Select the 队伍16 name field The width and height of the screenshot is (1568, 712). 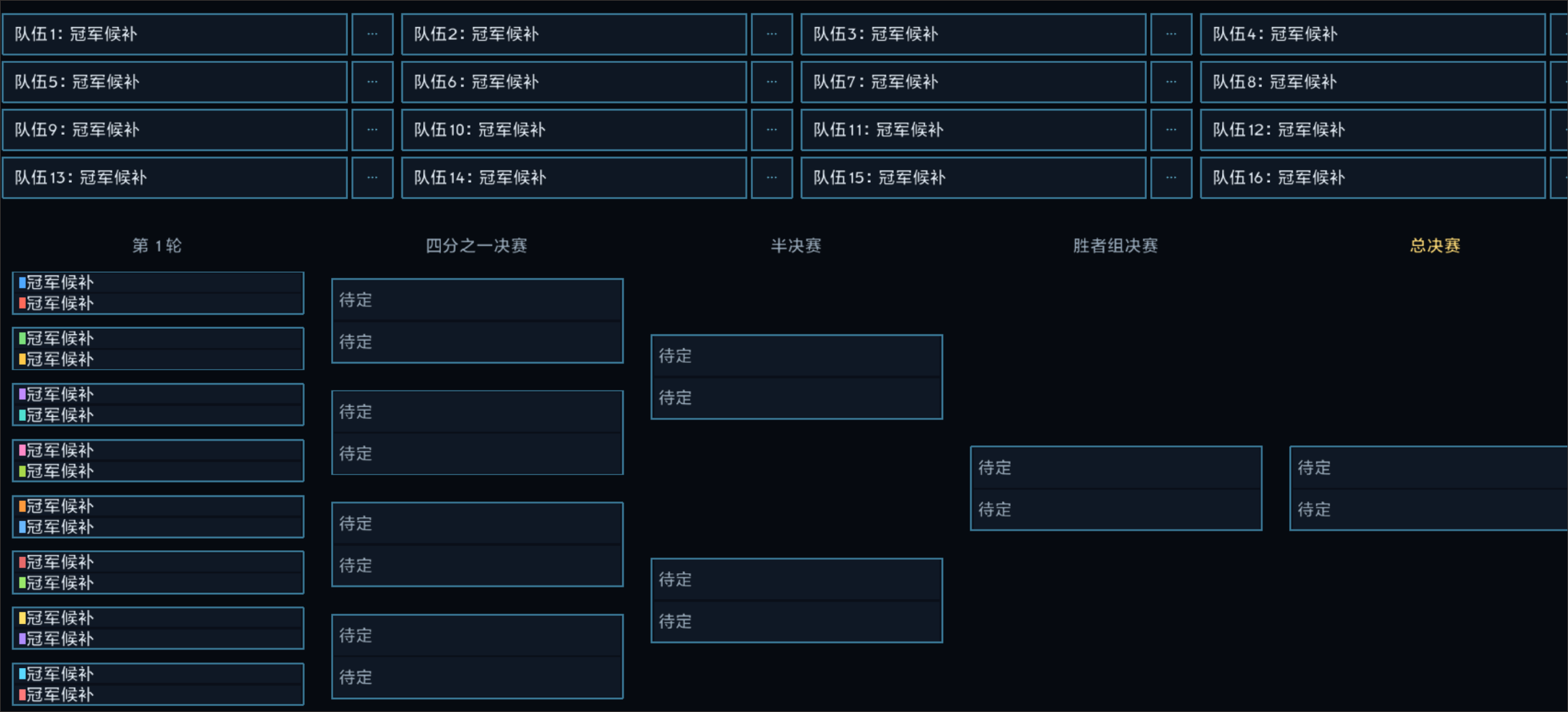tap(1373, 178)
